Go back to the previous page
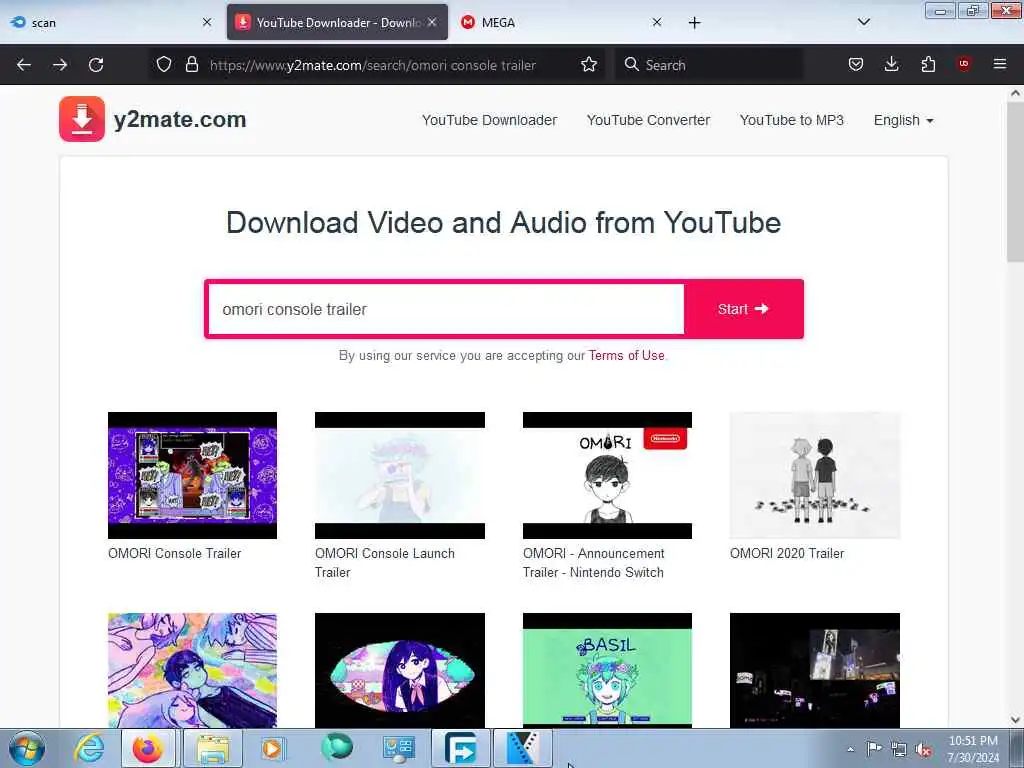This screenshot has height=768, width=1024. pyautogui.click(x=24, y=65)
